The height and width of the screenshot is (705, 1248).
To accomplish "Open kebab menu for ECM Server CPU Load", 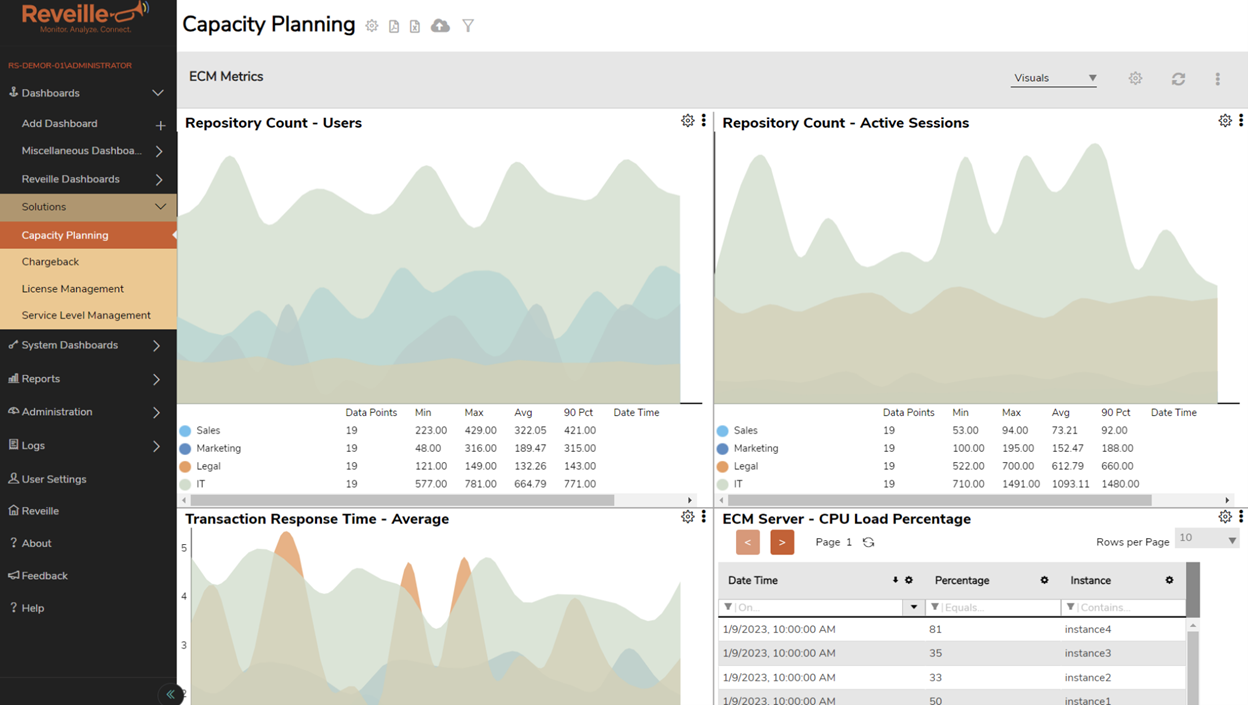I will pyautogui.click(x=1241, y=517).
